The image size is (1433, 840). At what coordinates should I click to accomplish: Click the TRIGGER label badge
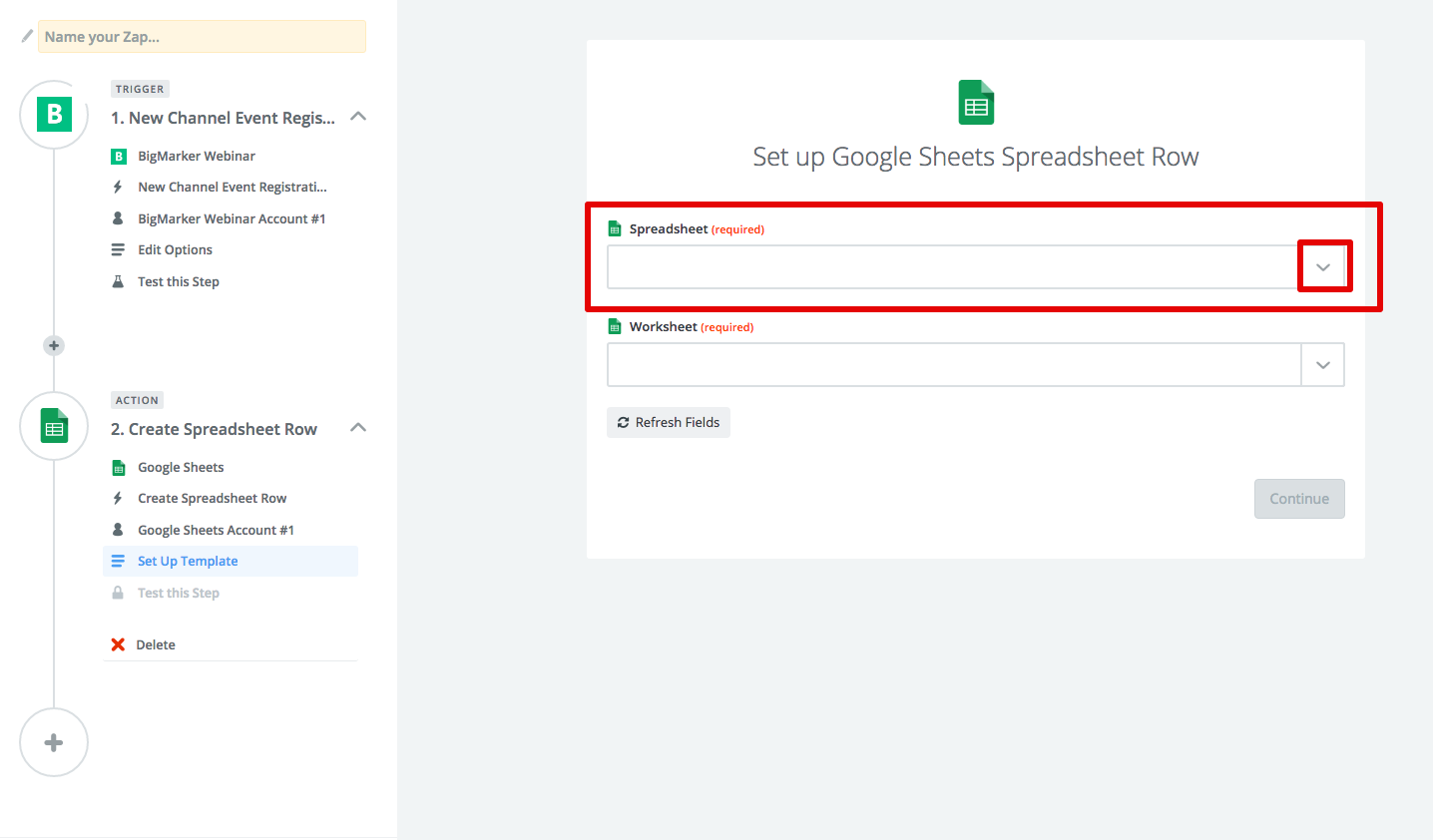[140, 89]
